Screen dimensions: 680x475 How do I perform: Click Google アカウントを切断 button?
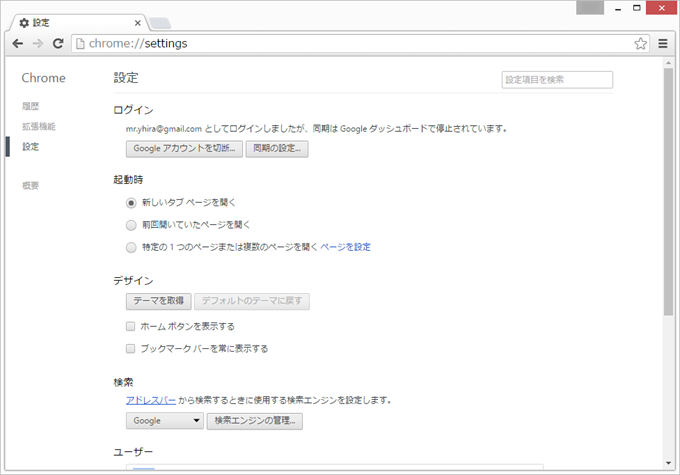point(184,149)
